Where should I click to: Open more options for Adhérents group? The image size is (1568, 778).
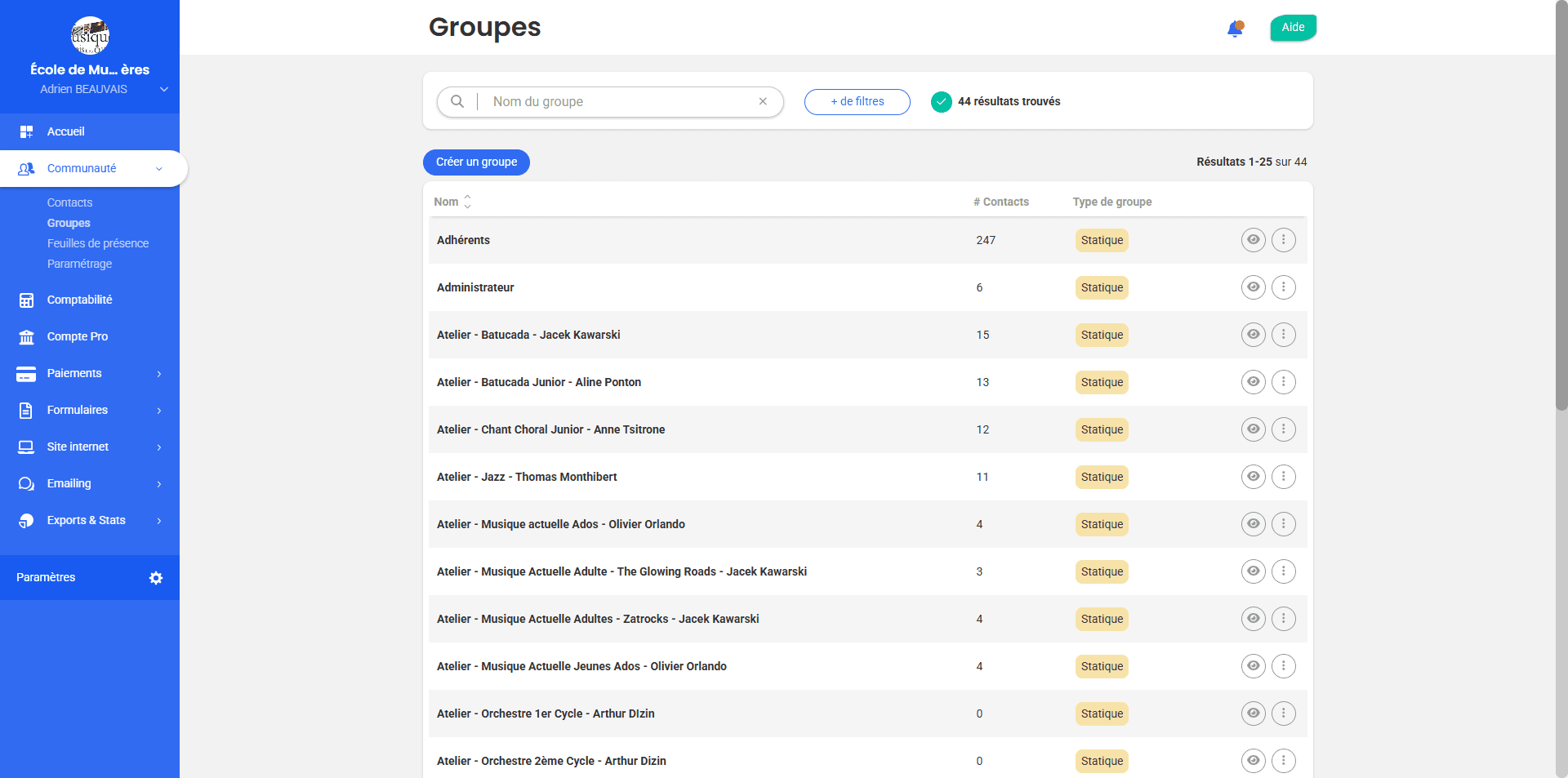1284,240
